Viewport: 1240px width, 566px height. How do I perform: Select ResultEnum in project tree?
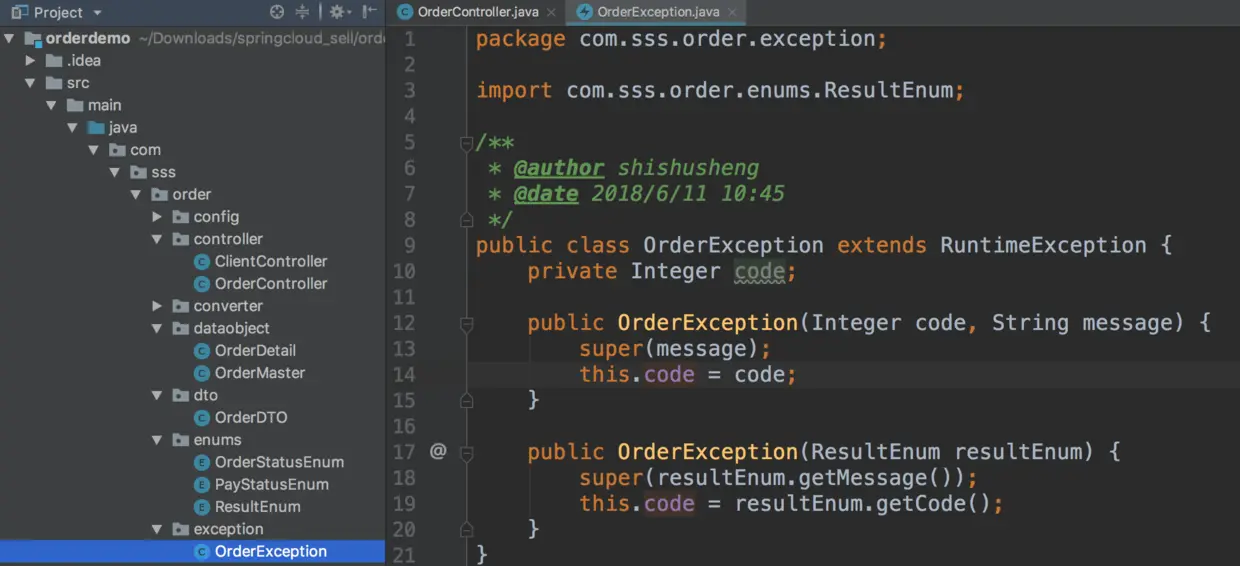pos(258,506)
